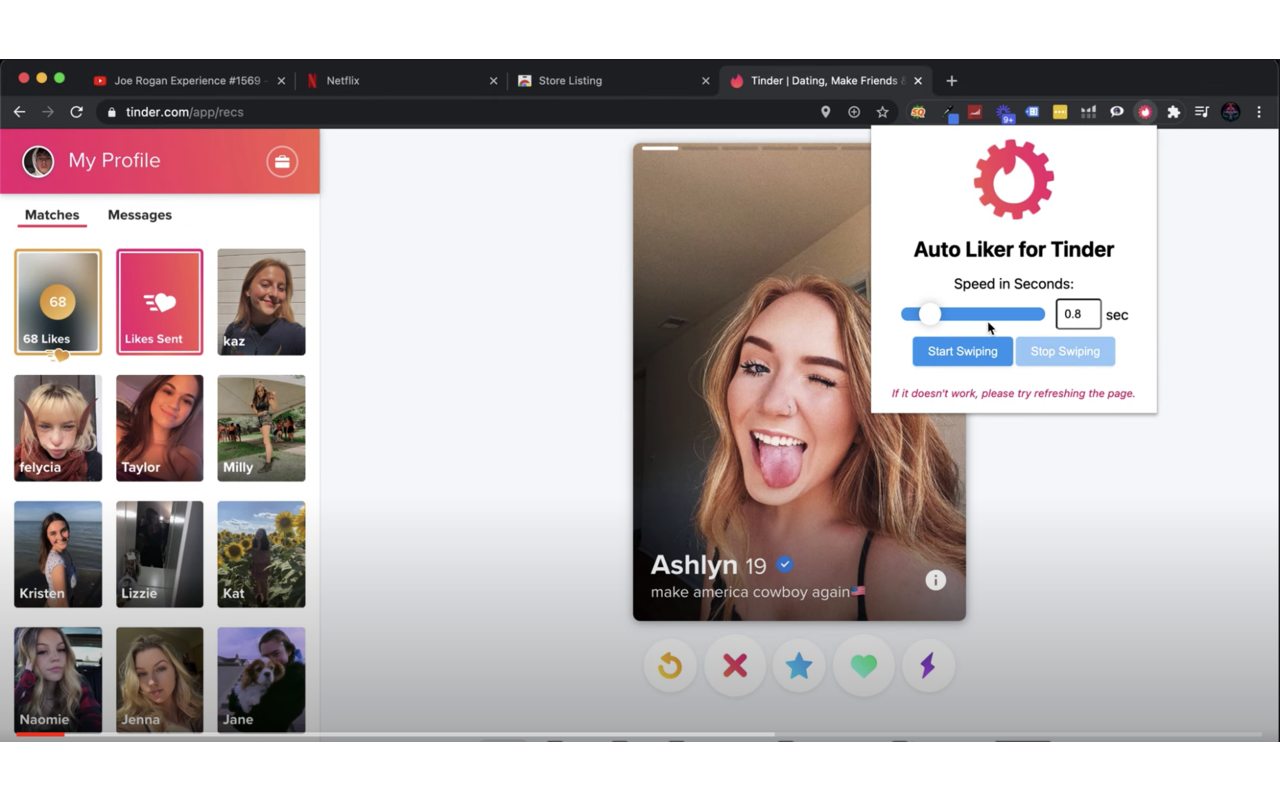
Task: Open the 68 Likes card
Action: 58,302
